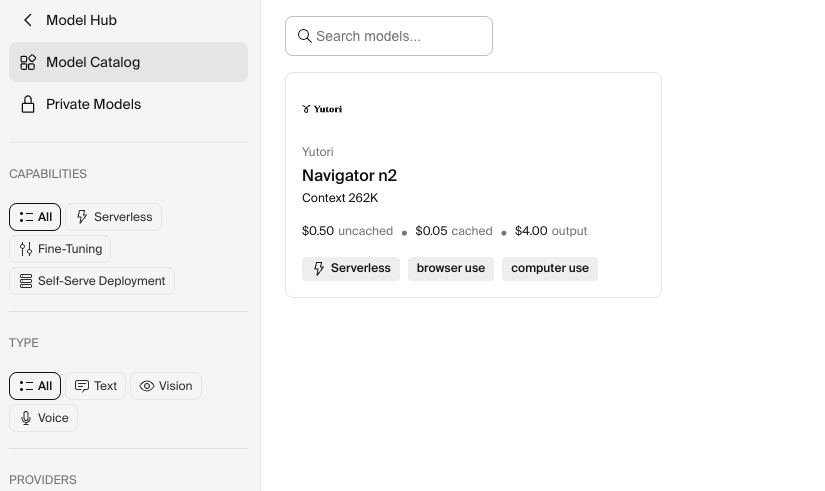Screen dimensions: 825x491
Task: Click the magnifying glass search icon
Action: click(x=305, y=36)
